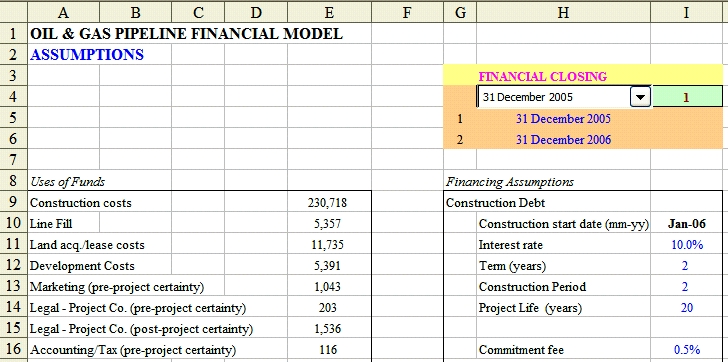Click the '31 December 2005' list entry in row 5
Viewport: 728px width, 362px height.
click(563, 119)
